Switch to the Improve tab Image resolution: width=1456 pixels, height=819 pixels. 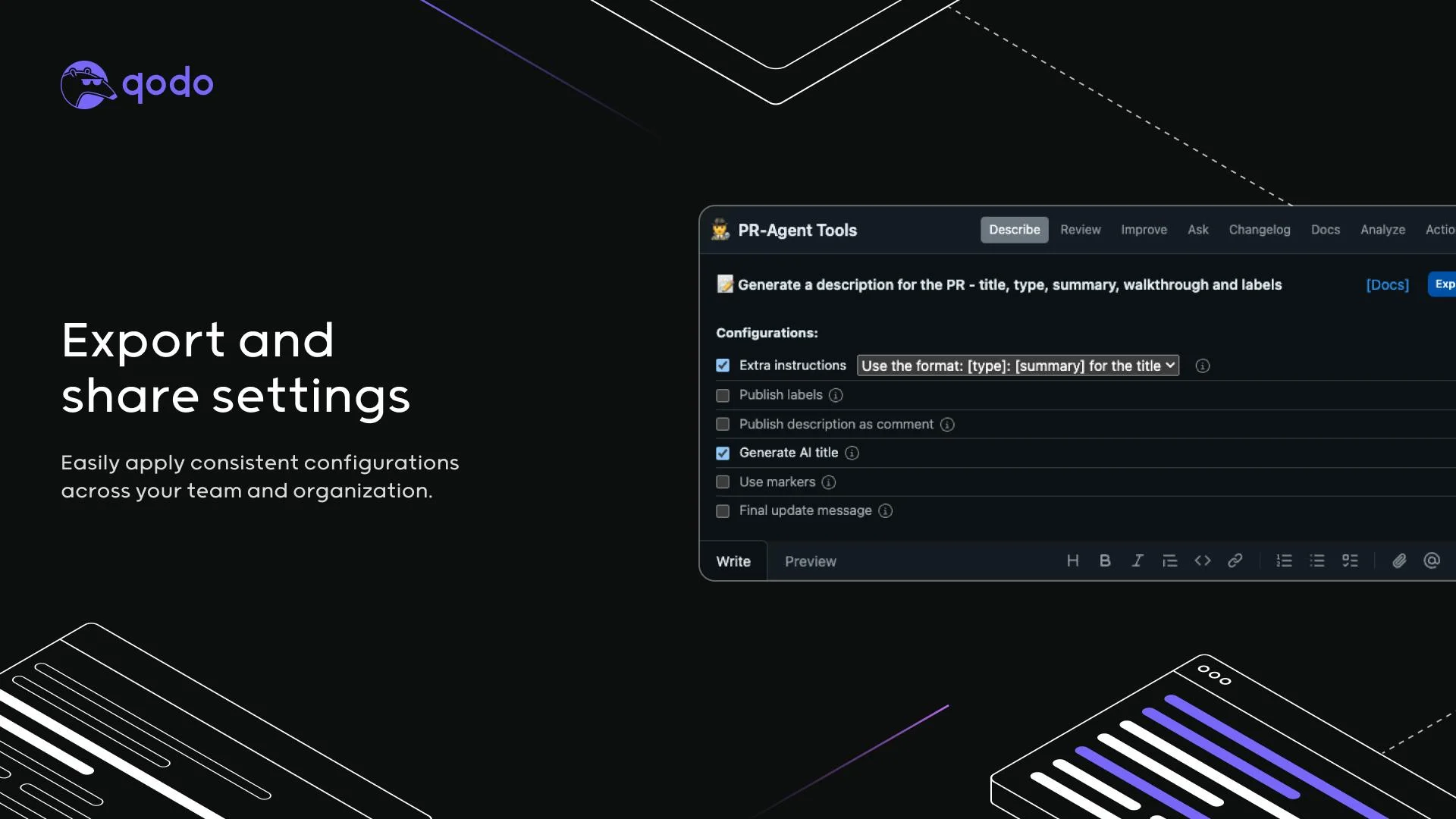pos(1144,230)
